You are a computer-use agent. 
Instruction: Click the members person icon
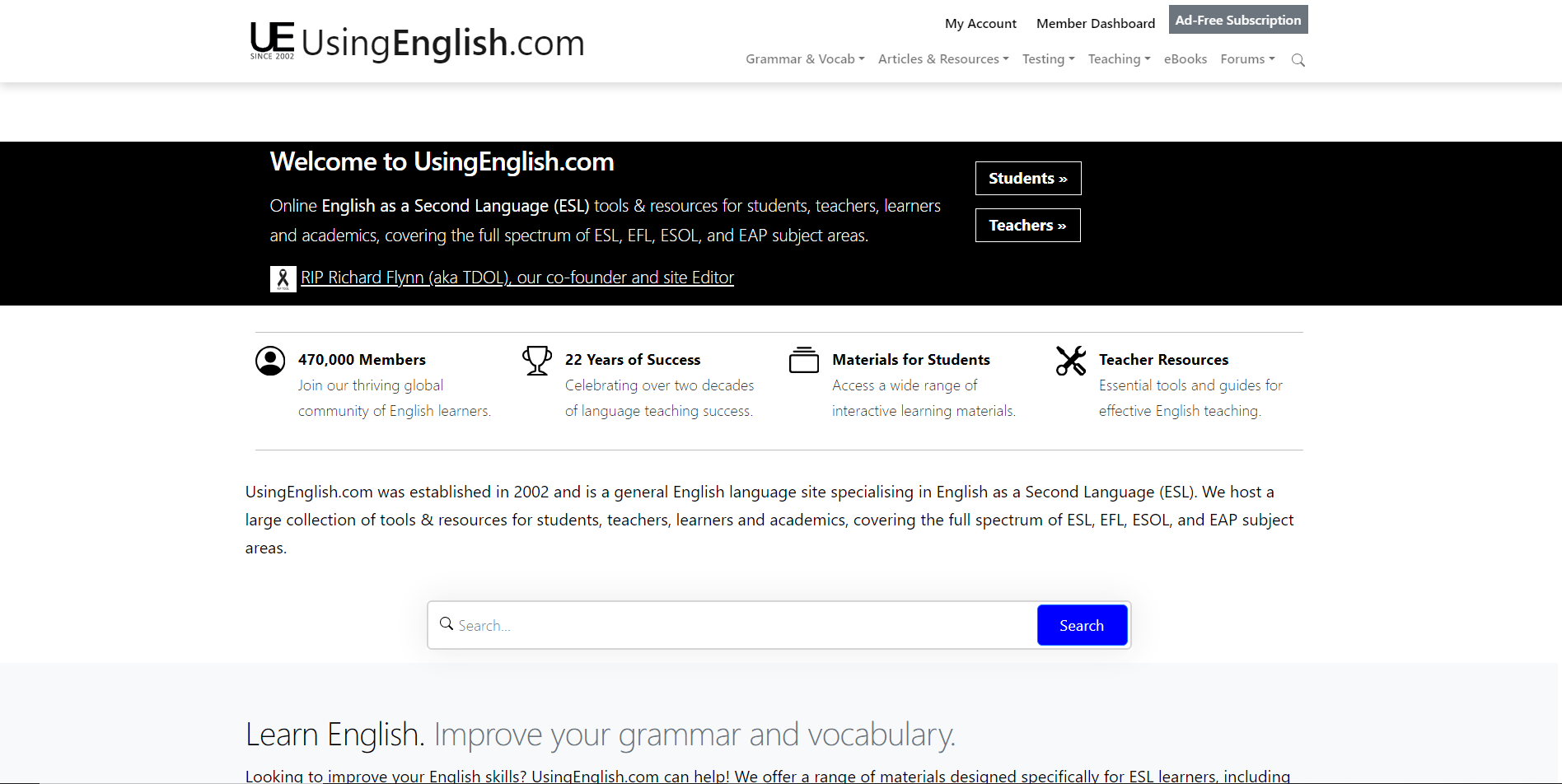point(269,360)
